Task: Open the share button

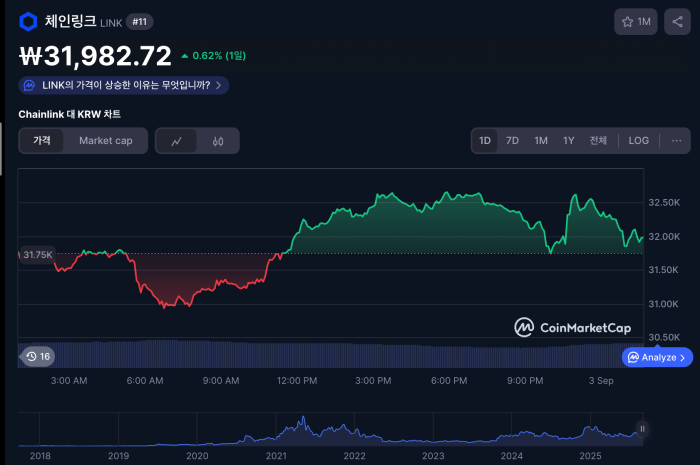Action: pos(677,21)
